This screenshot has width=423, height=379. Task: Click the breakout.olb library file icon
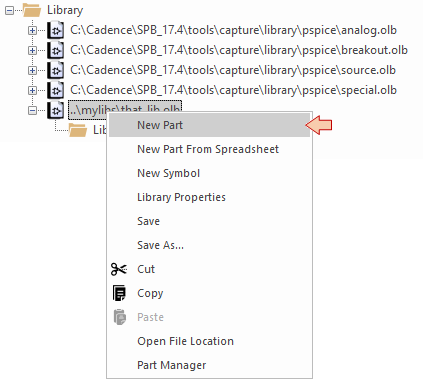click(x=55, y=50)
